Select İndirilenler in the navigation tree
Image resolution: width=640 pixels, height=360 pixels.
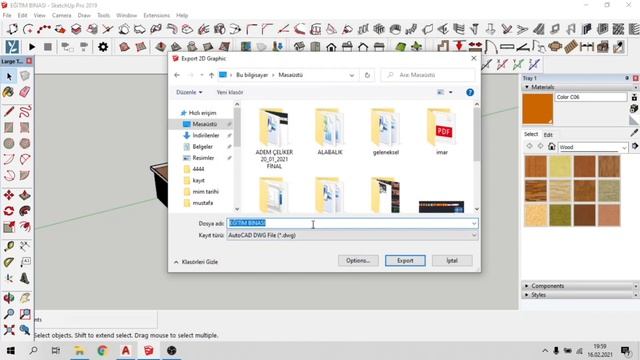206,135
